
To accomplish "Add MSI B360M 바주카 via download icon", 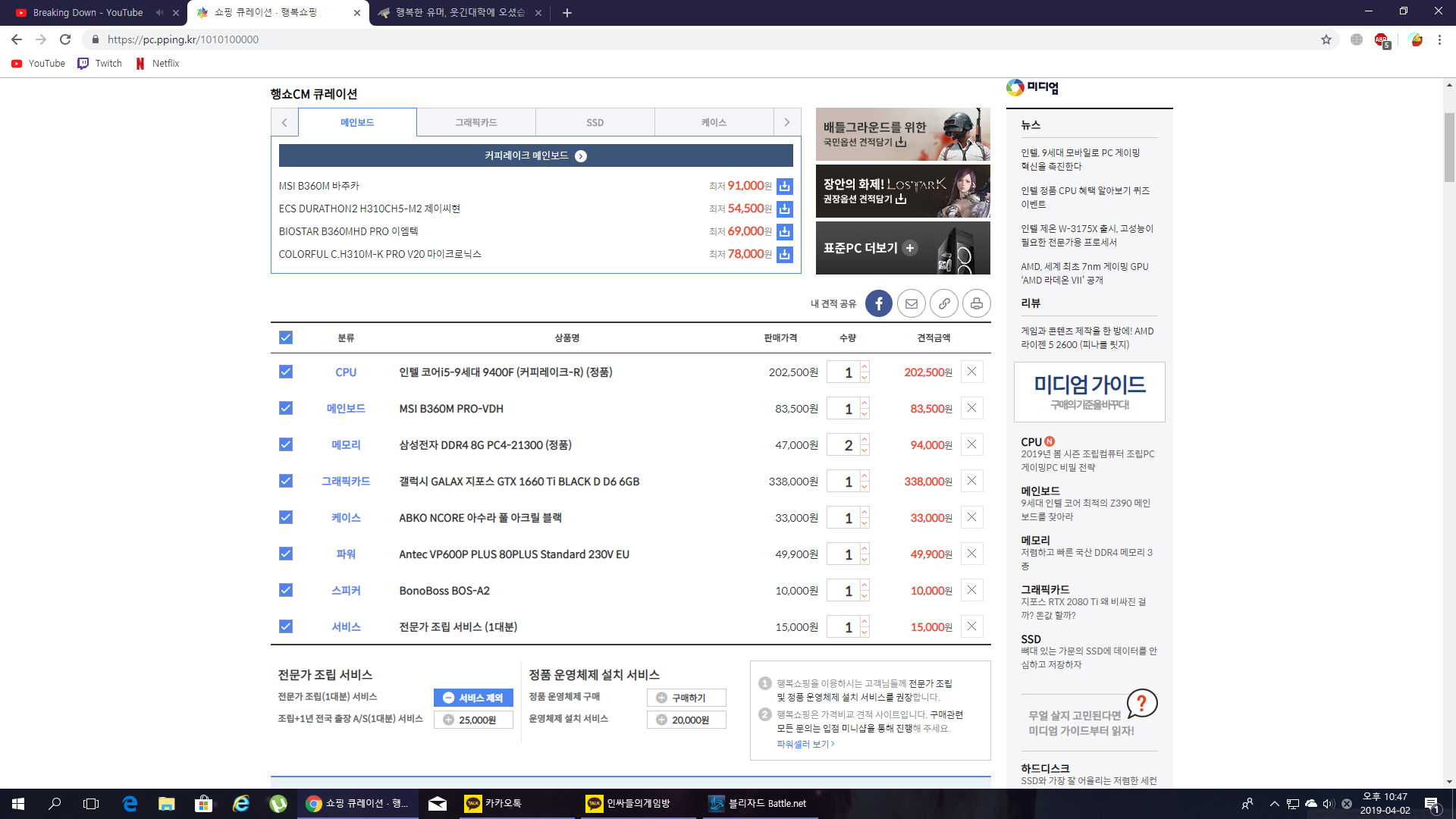I will pos(785,186).
